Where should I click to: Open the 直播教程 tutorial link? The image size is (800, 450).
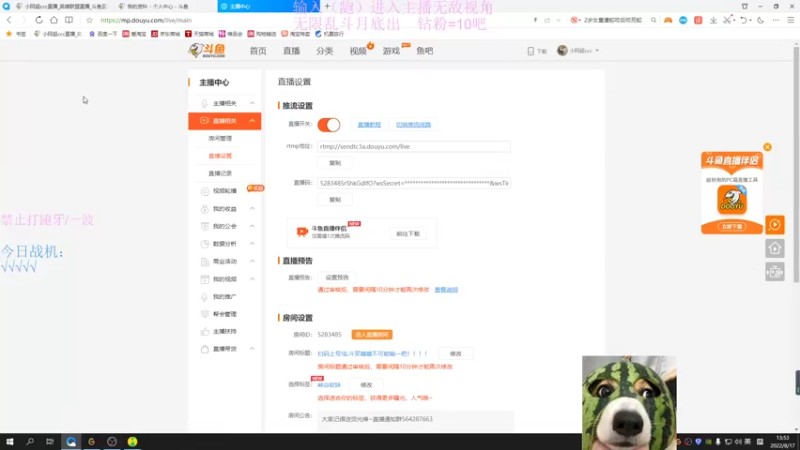click(x=369, y=124)
